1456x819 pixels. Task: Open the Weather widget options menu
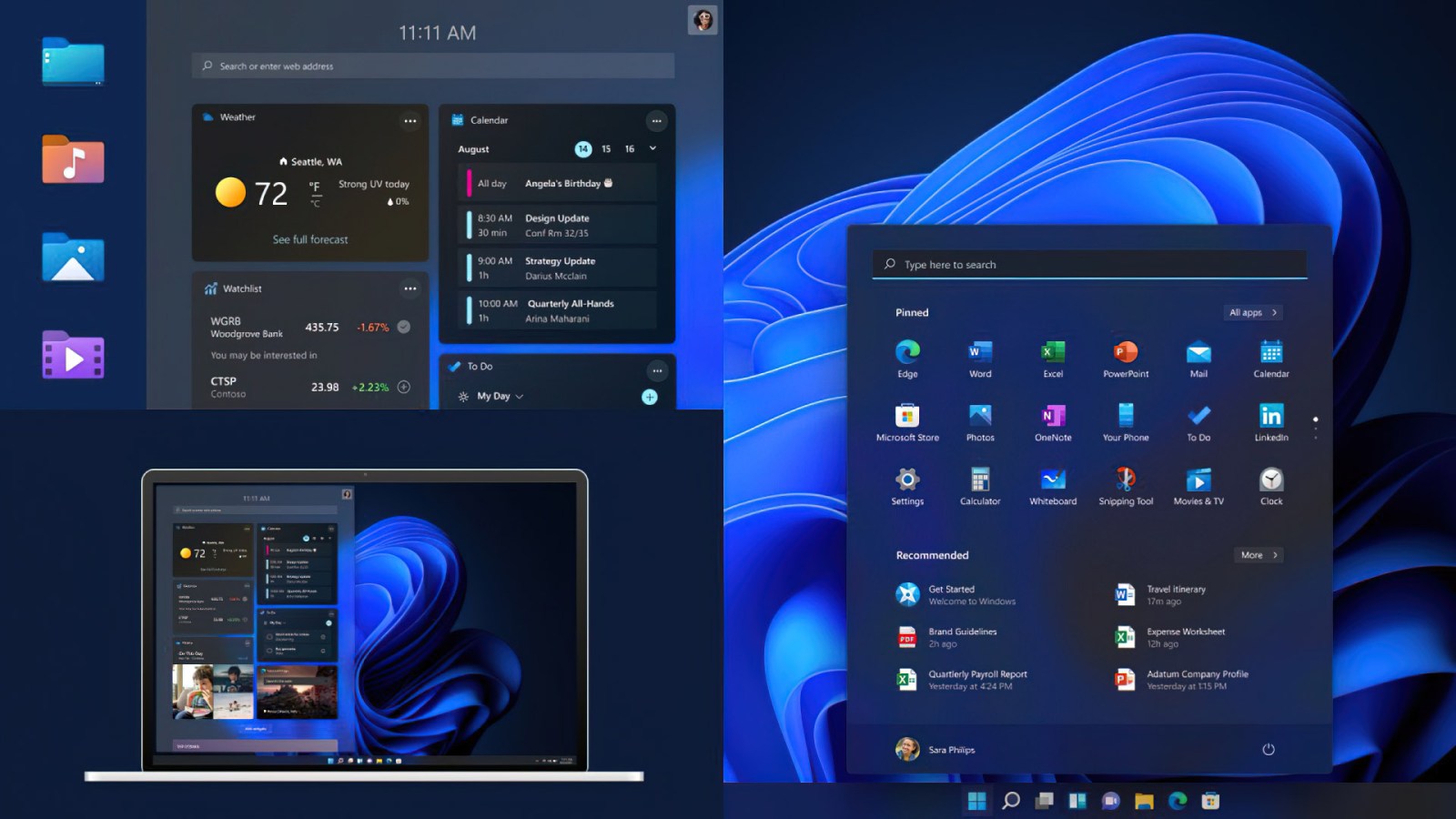(x=410, y=120)
